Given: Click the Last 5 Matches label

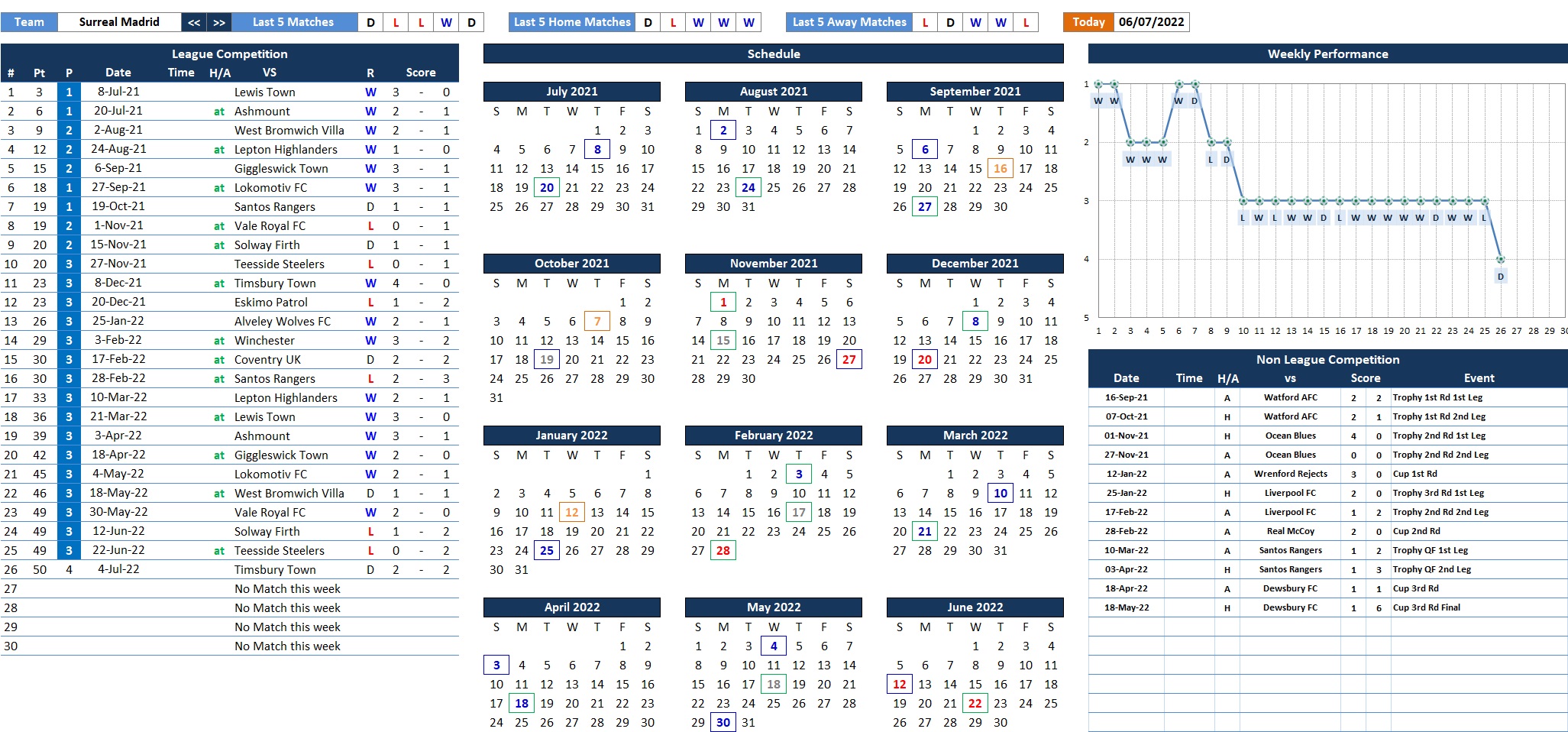Looking at the screenshot, I should [x=293, y=22].
